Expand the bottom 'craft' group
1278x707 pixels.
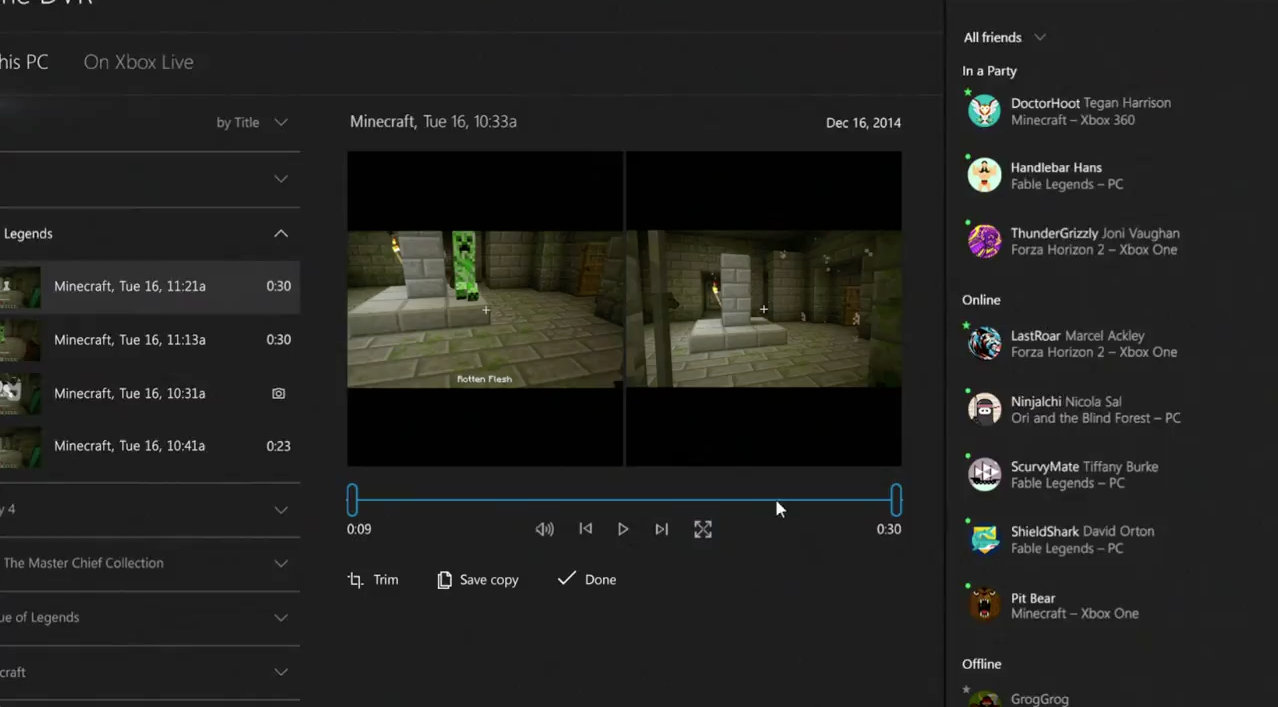tap(281, 672)
